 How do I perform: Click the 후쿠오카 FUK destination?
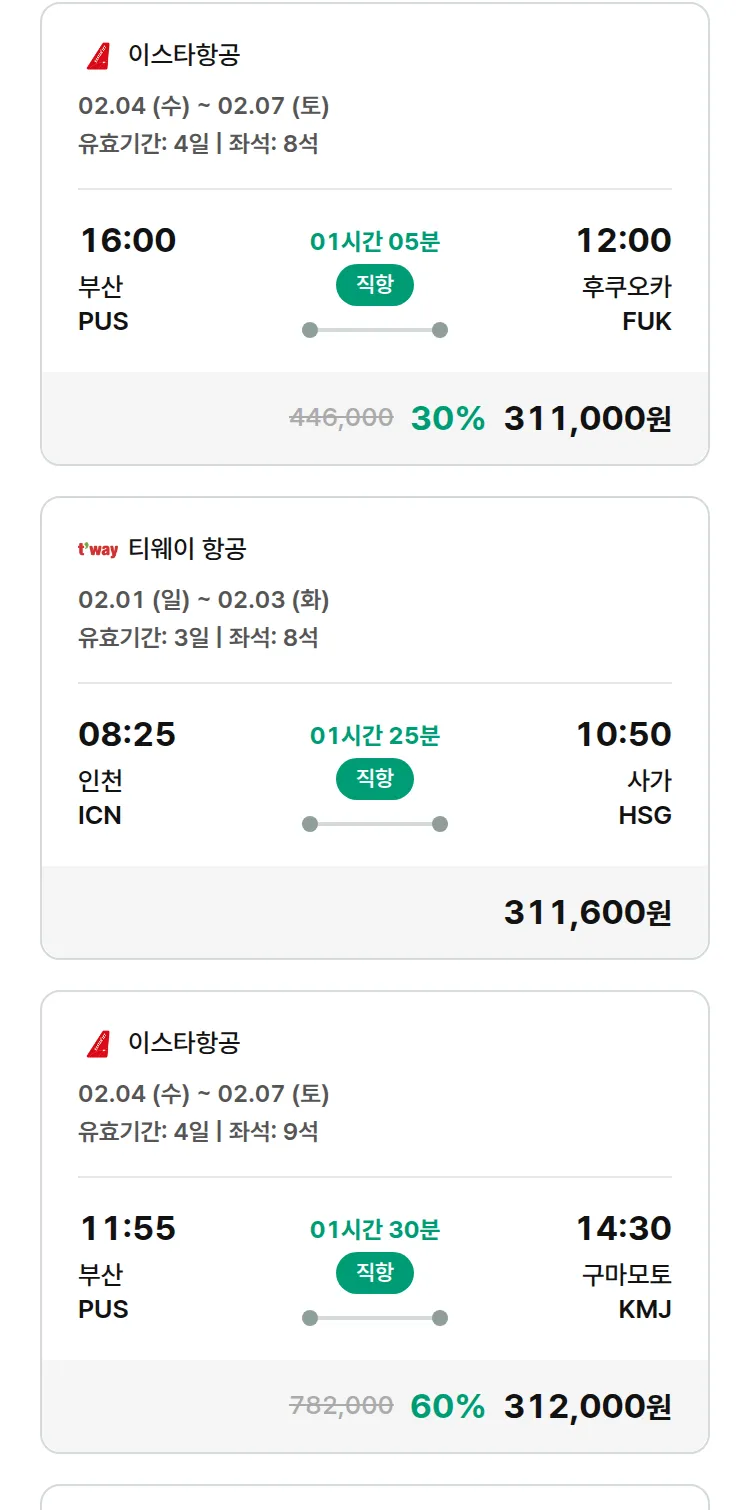(627, 303)
